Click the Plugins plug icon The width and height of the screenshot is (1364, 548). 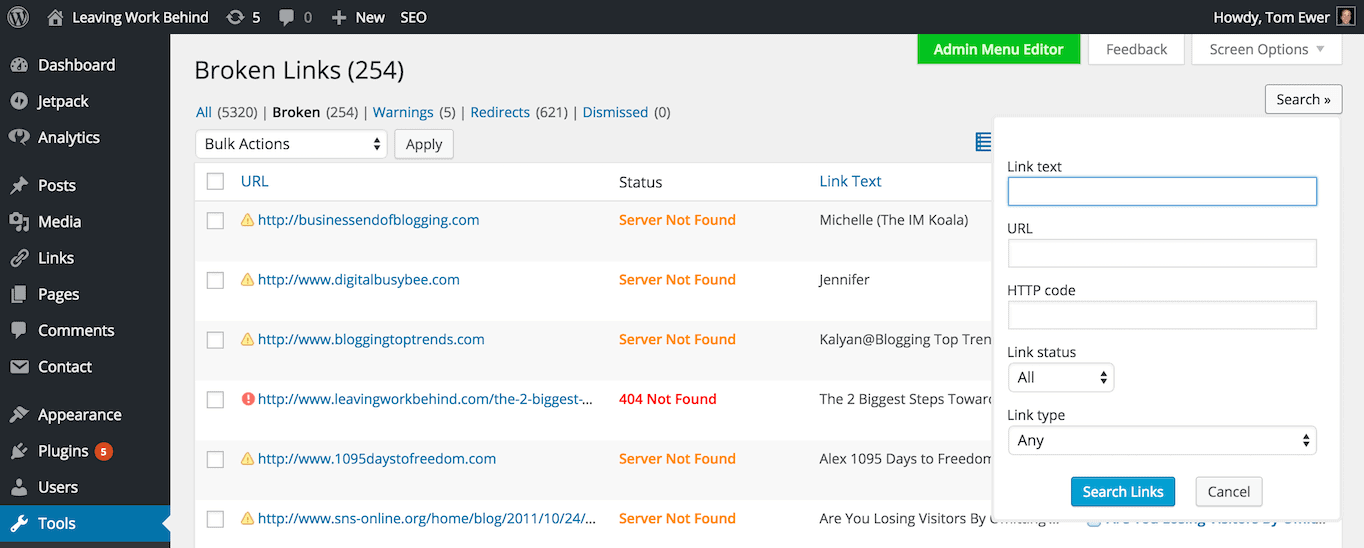[19, 451]
